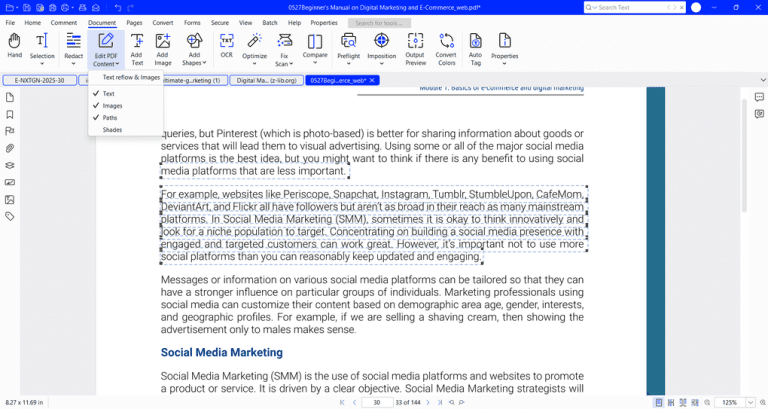This screenshot has width=768, height=409.
Task: Open the Pages menu tab
Action: [134, 23]
